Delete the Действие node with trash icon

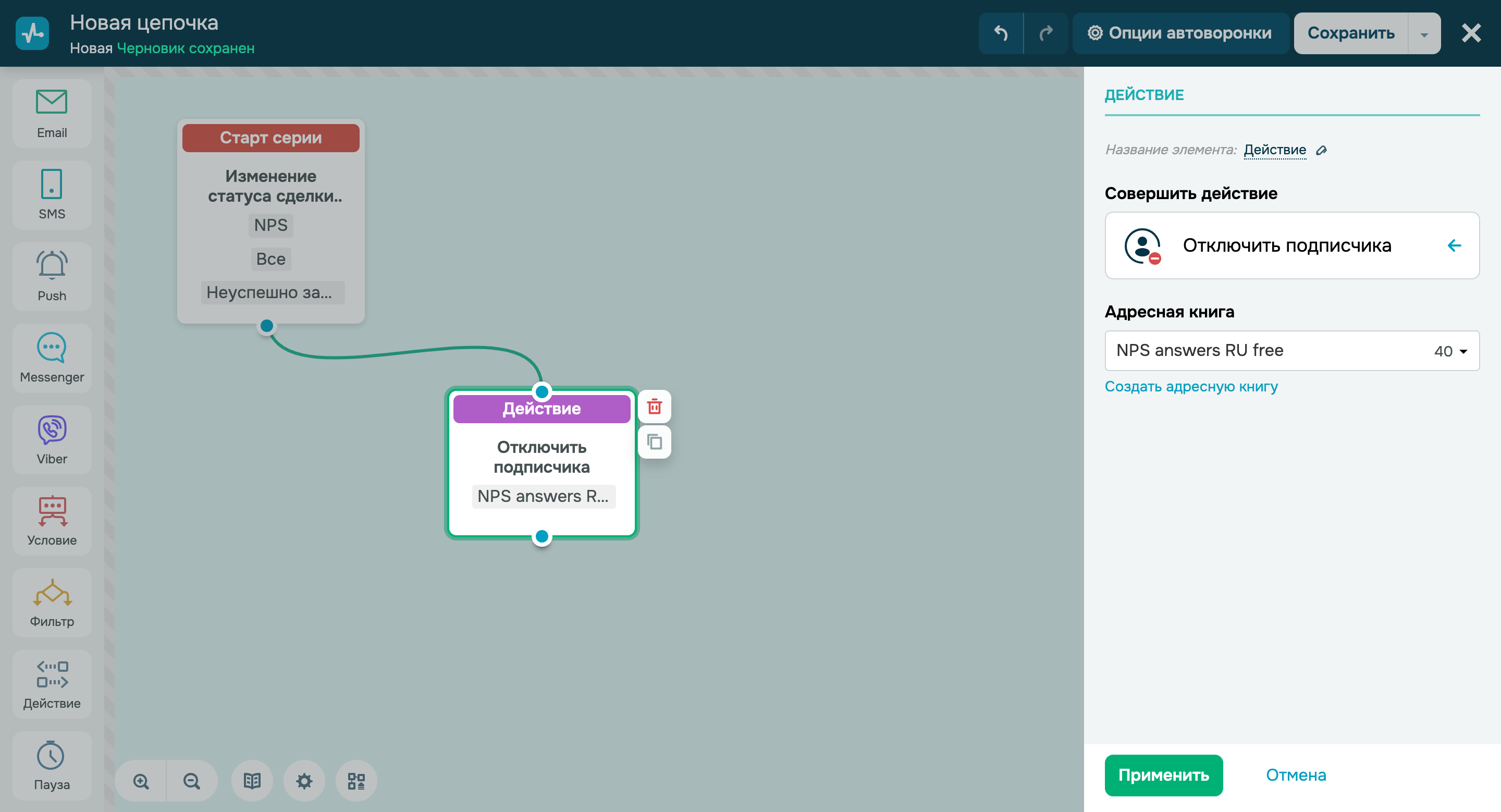[x=655, y=407]
